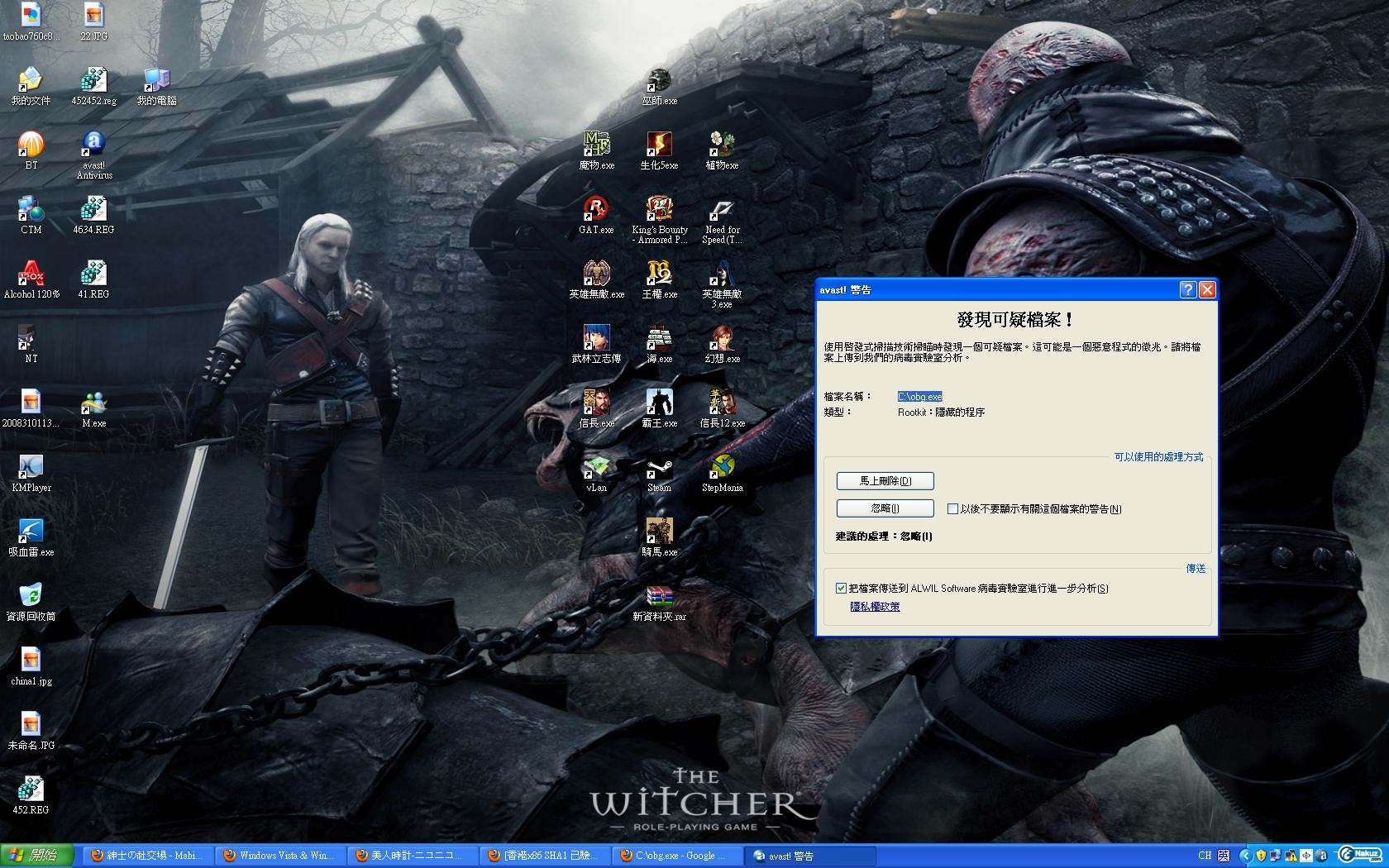Image resolution: width=1389 pixels, height=868 pixels.
Task: Open the 隱私權政策 privacy policy link
Action: [875, 607]
